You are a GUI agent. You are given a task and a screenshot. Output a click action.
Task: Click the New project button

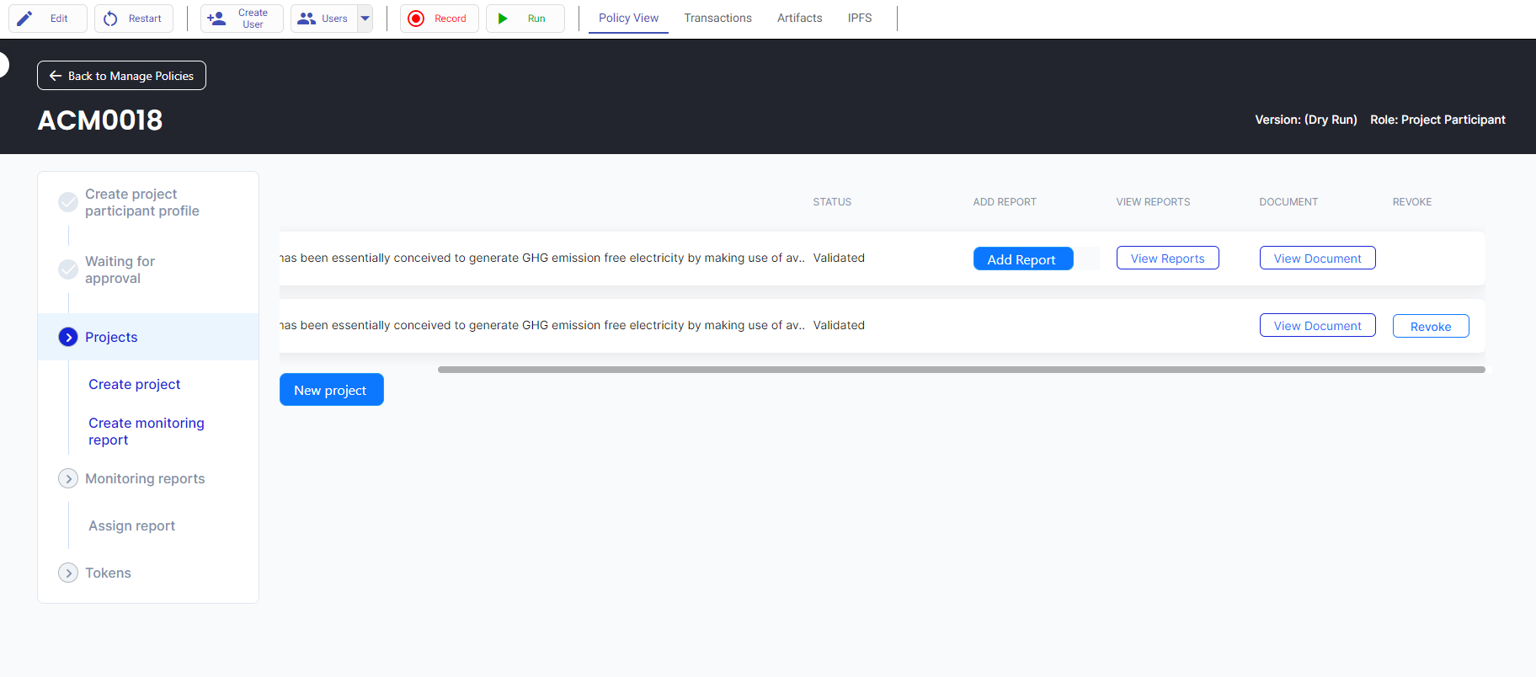[x=331, y=390]
